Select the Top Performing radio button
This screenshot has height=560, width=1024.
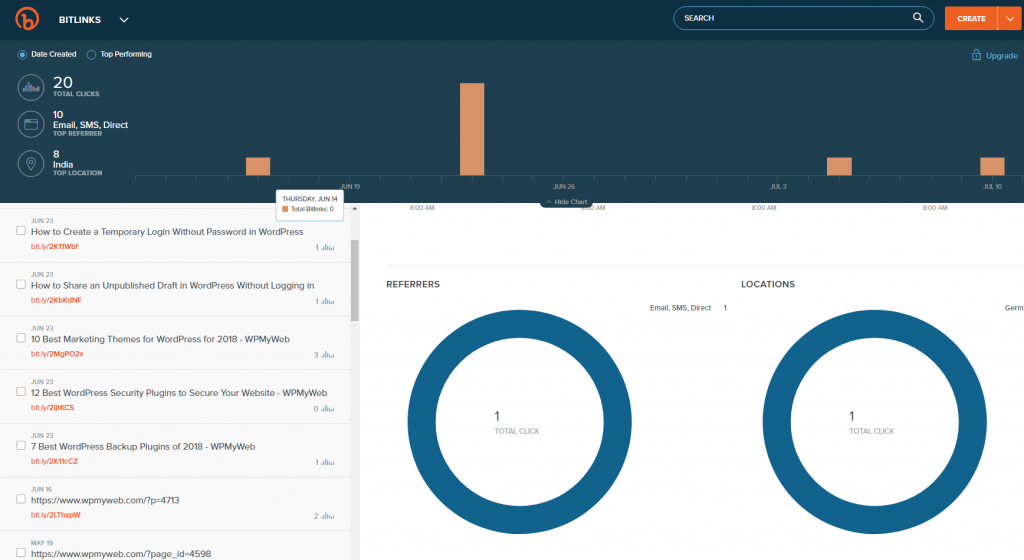click(x=91, y=55)
